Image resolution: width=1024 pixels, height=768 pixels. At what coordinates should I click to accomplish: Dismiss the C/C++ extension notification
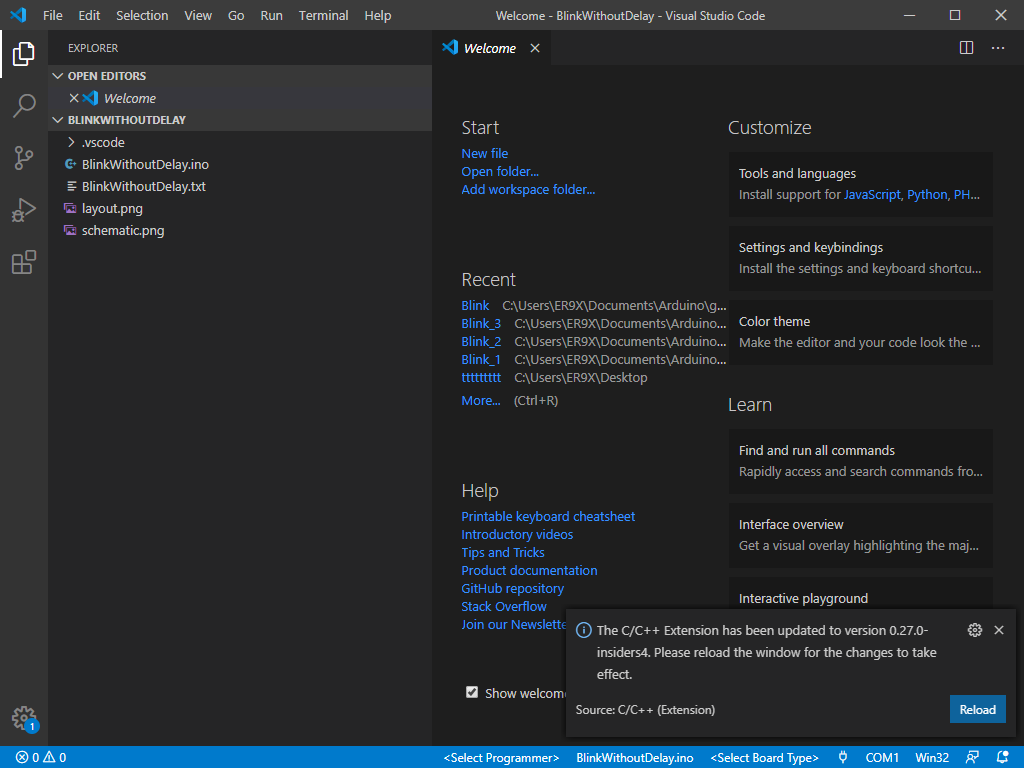coord(999,630)
